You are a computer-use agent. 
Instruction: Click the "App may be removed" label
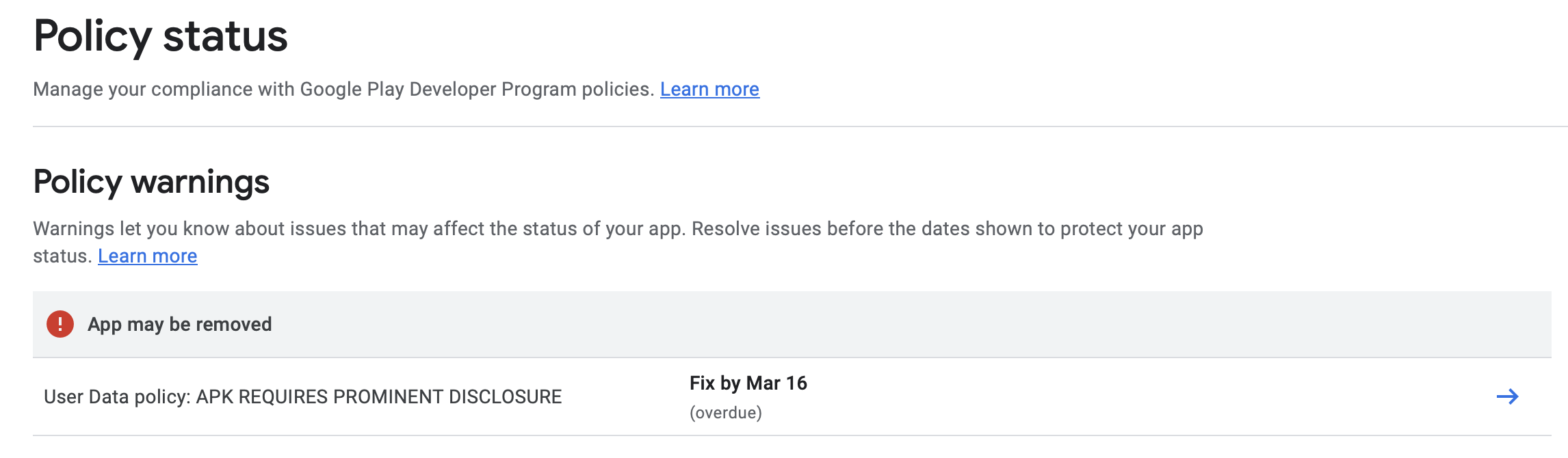[179, 324]
